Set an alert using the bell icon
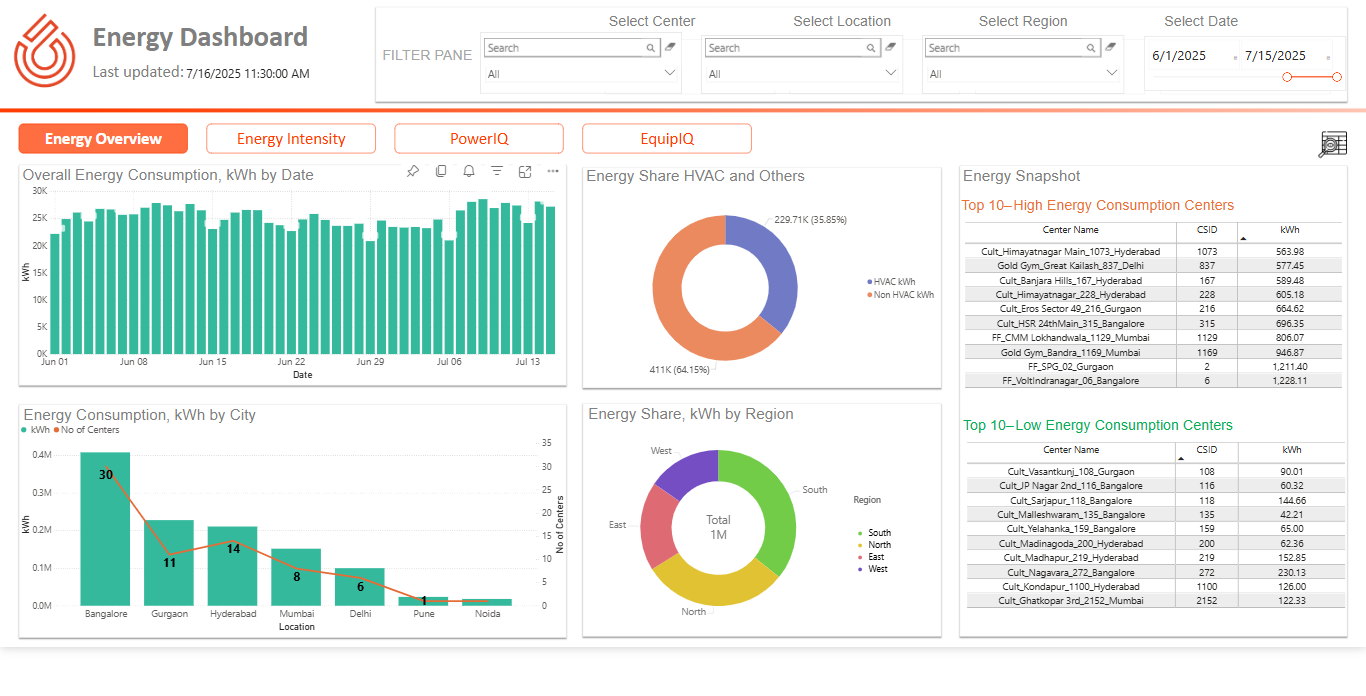Screen dimensions: 1366x696 point(469,172)
